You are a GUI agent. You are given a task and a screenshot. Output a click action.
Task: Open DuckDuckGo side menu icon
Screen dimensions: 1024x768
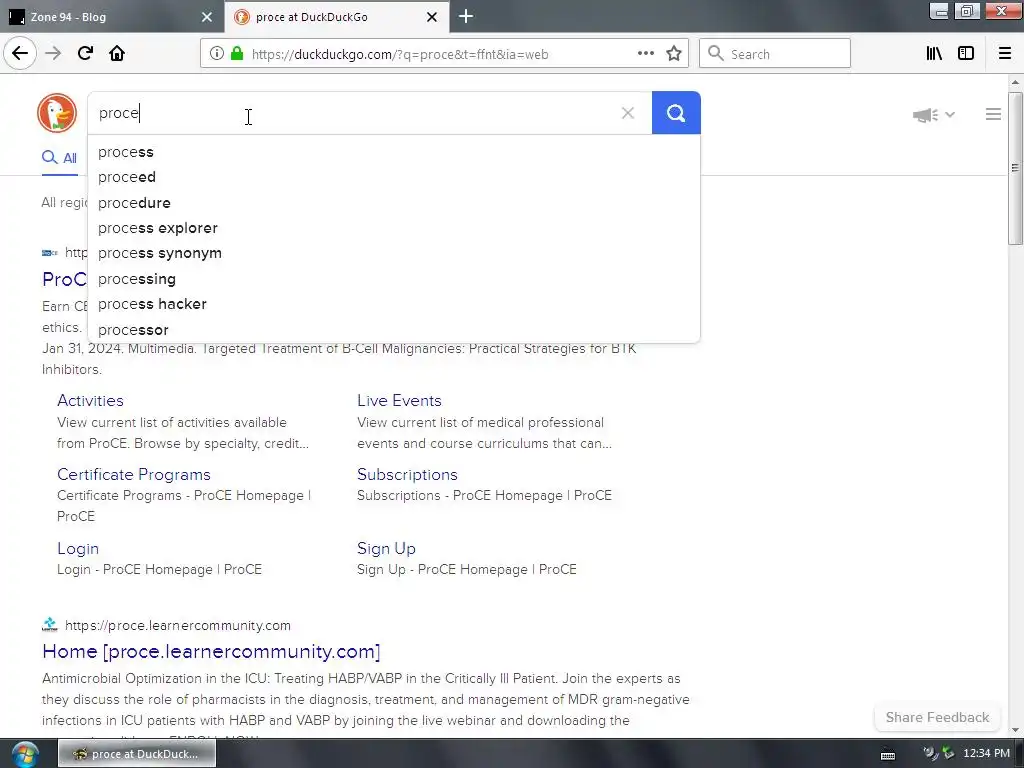(x=993, y=114)
